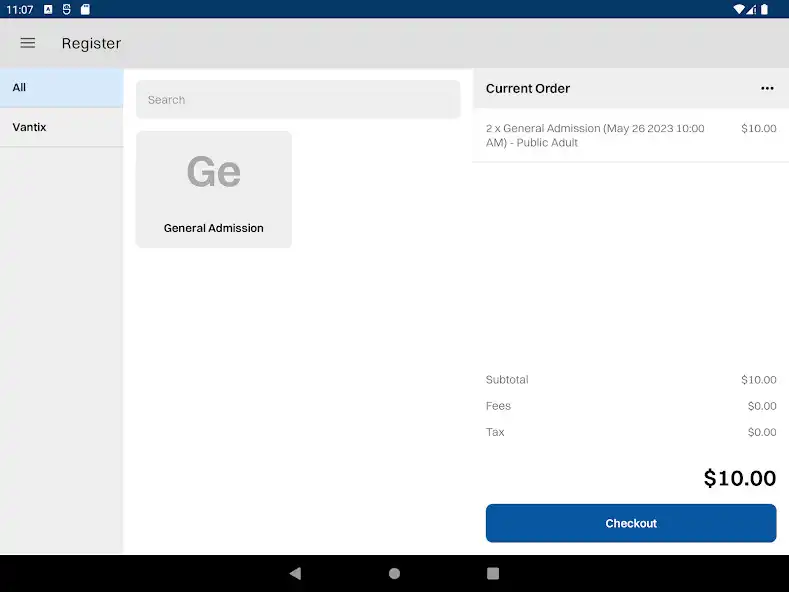Select the All category tab

pyautogui.click(x=61, y=88)
